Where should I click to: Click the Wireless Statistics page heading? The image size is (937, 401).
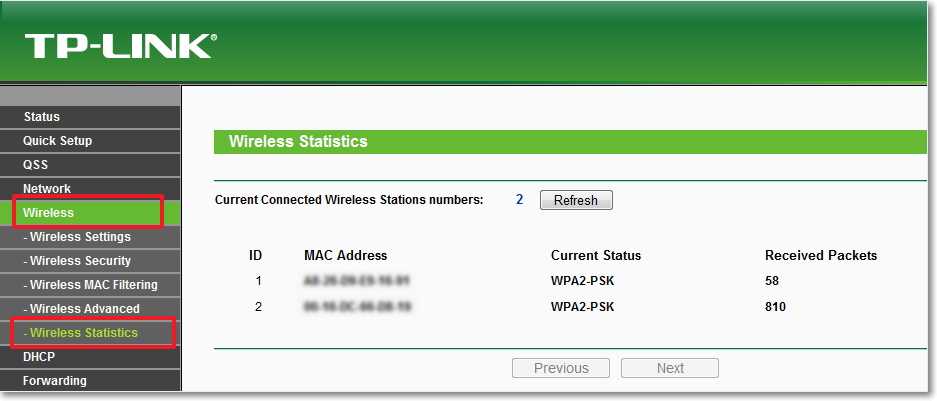298,142
